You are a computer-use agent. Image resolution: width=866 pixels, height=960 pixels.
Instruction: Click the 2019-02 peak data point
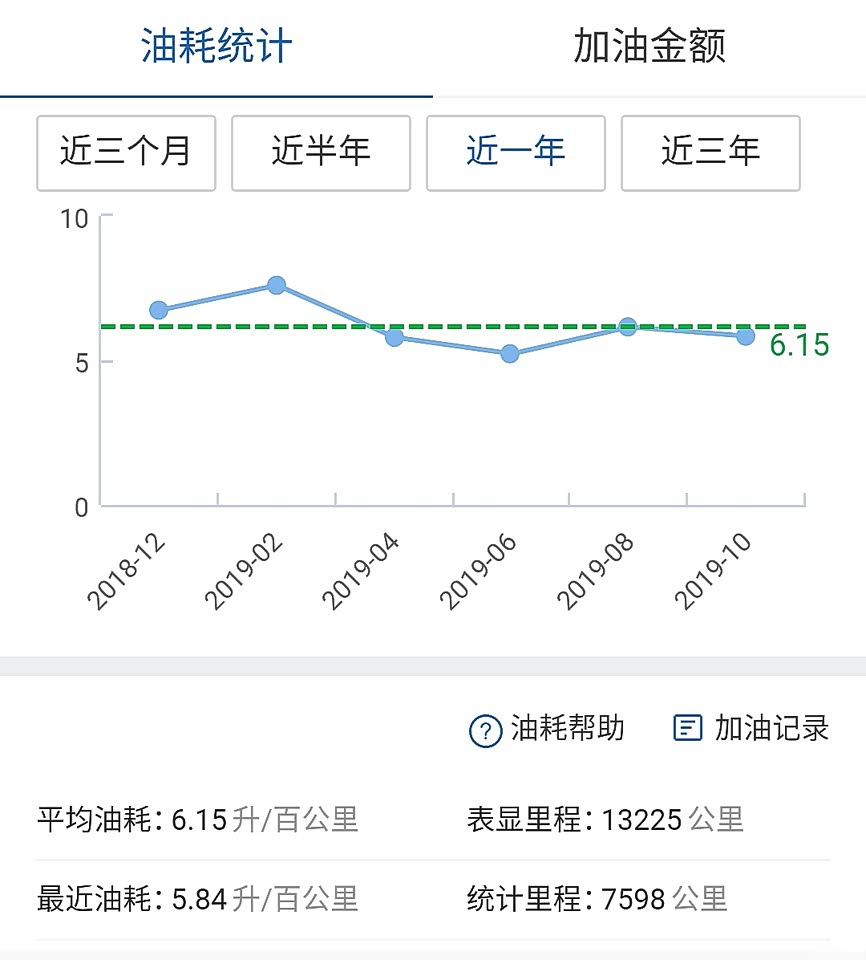(277, 285)
